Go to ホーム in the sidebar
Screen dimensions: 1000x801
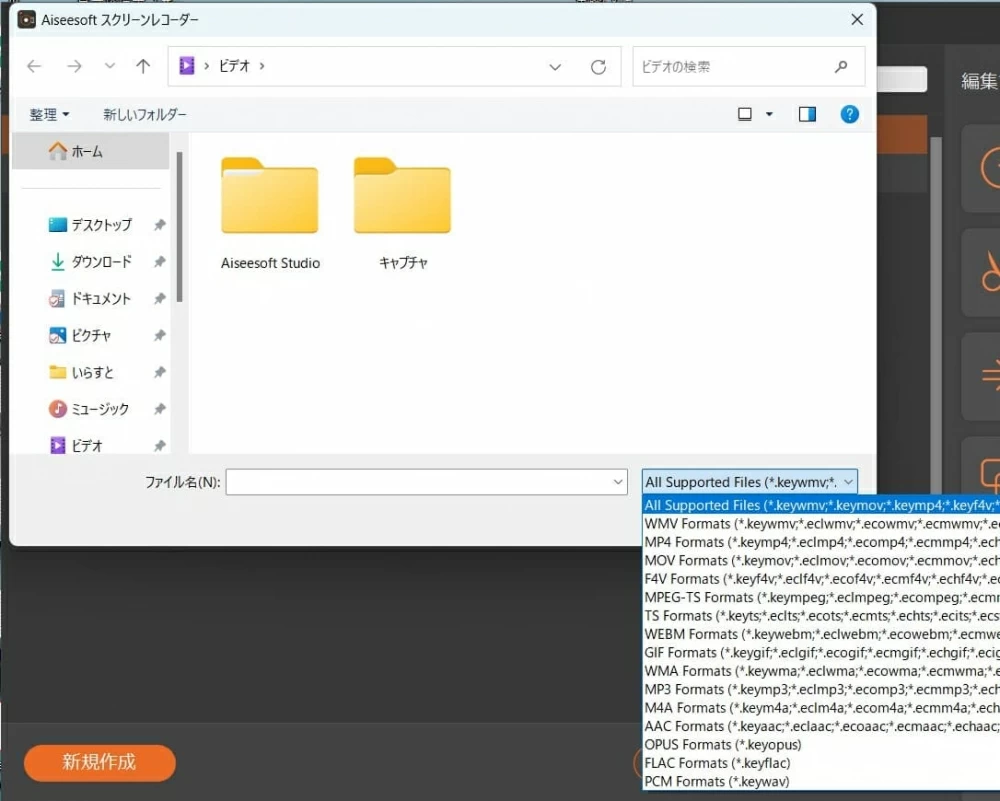pyautogui.click(x=86, y=152)
